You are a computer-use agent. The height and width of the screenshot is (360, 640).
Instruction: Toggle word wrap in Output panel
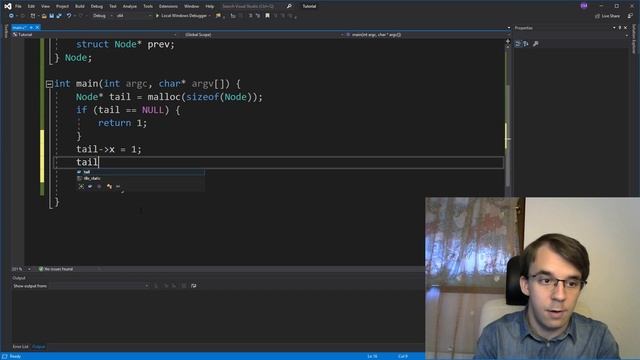click(193, 286)
